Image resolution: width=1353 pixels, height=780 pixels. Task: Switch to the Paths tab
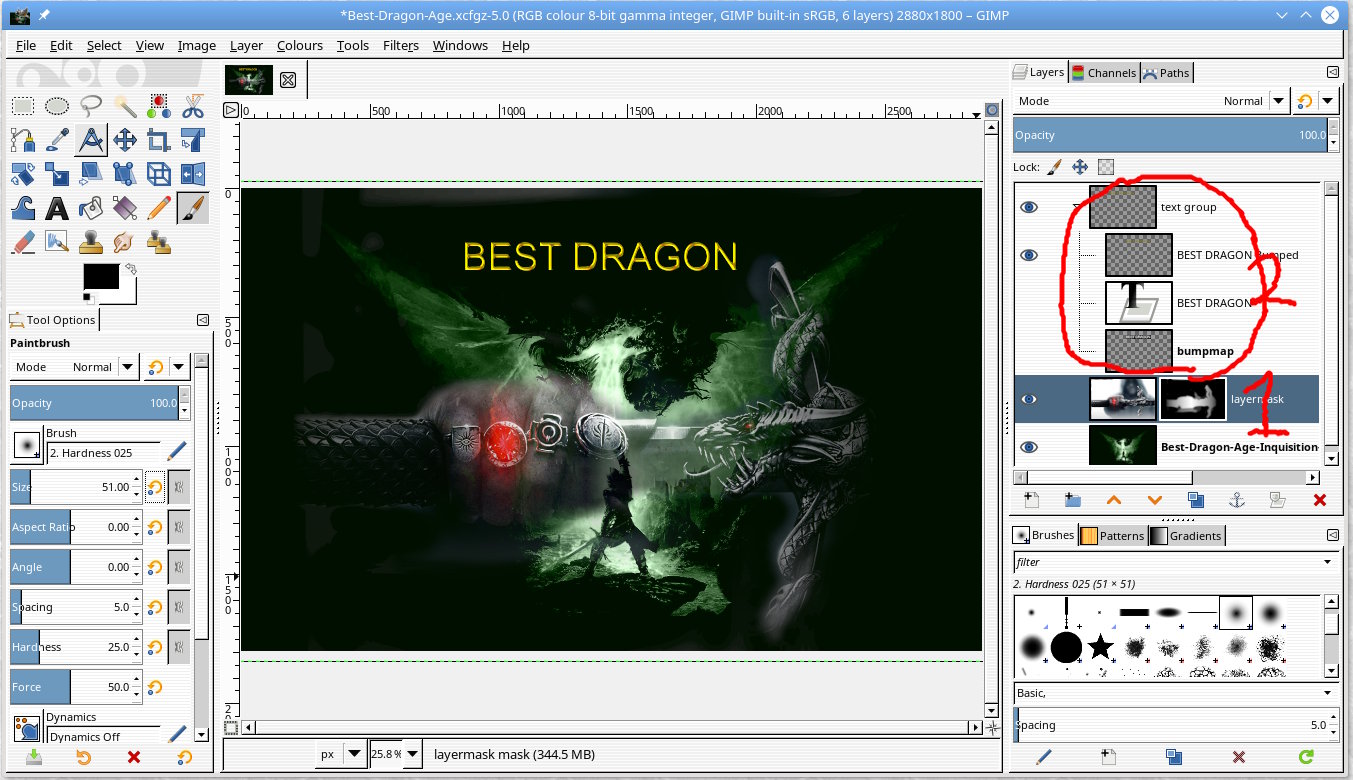pyautogui.click(x=1166, y=73)
